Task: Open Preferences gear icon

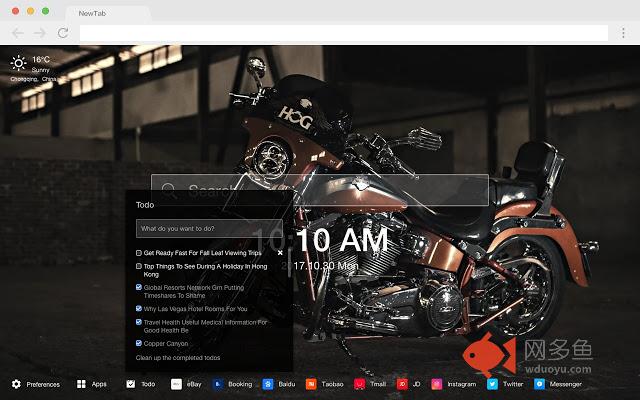Action: tap(17, 384)
